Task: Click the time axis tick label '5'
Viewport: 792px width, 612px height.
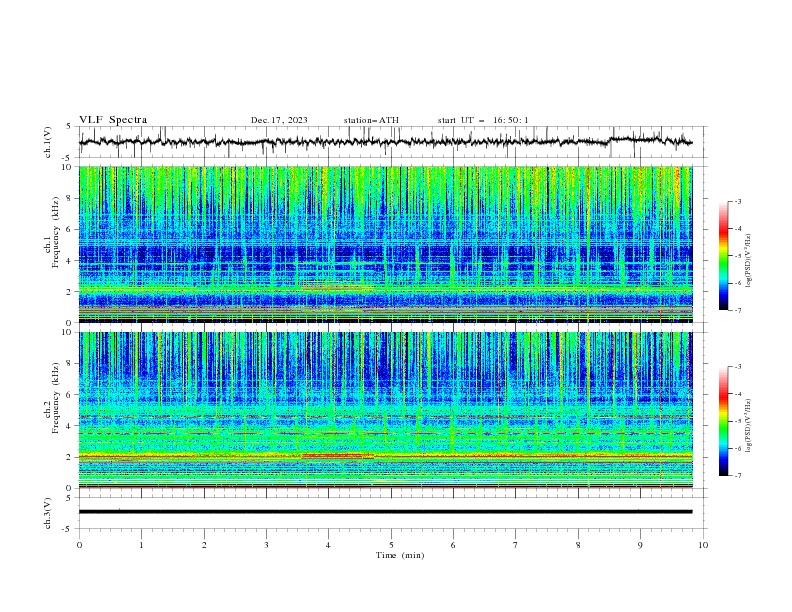Action: click(390, 545)
